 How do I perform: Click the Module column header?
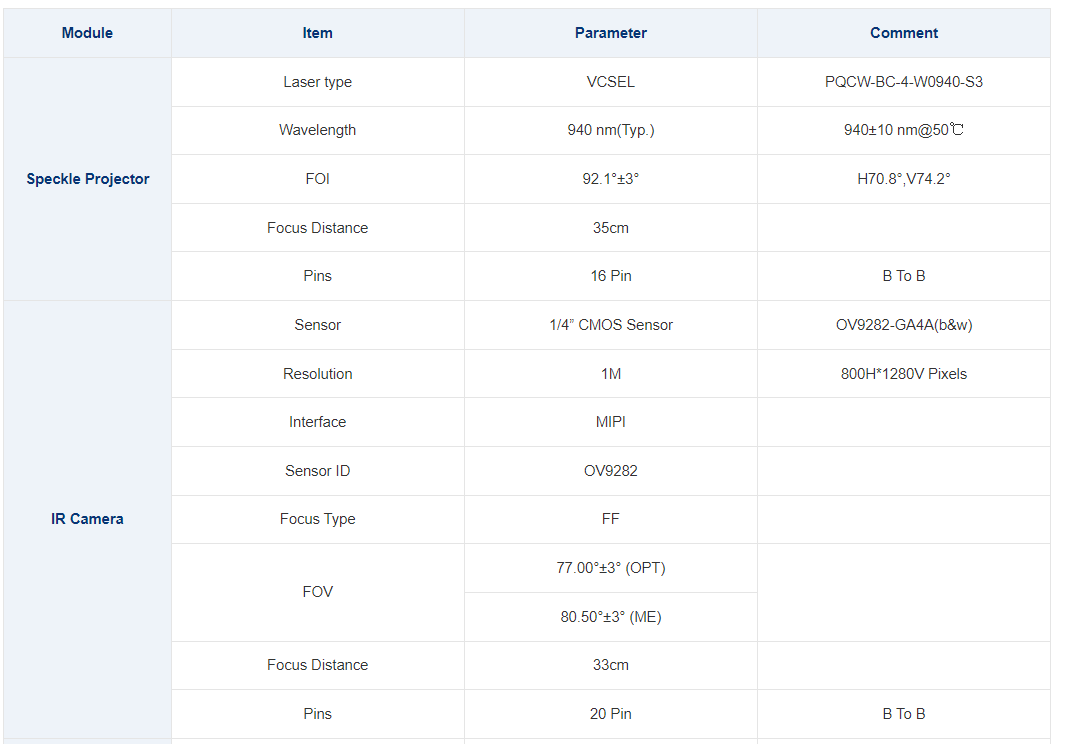(x=87, y=33)
